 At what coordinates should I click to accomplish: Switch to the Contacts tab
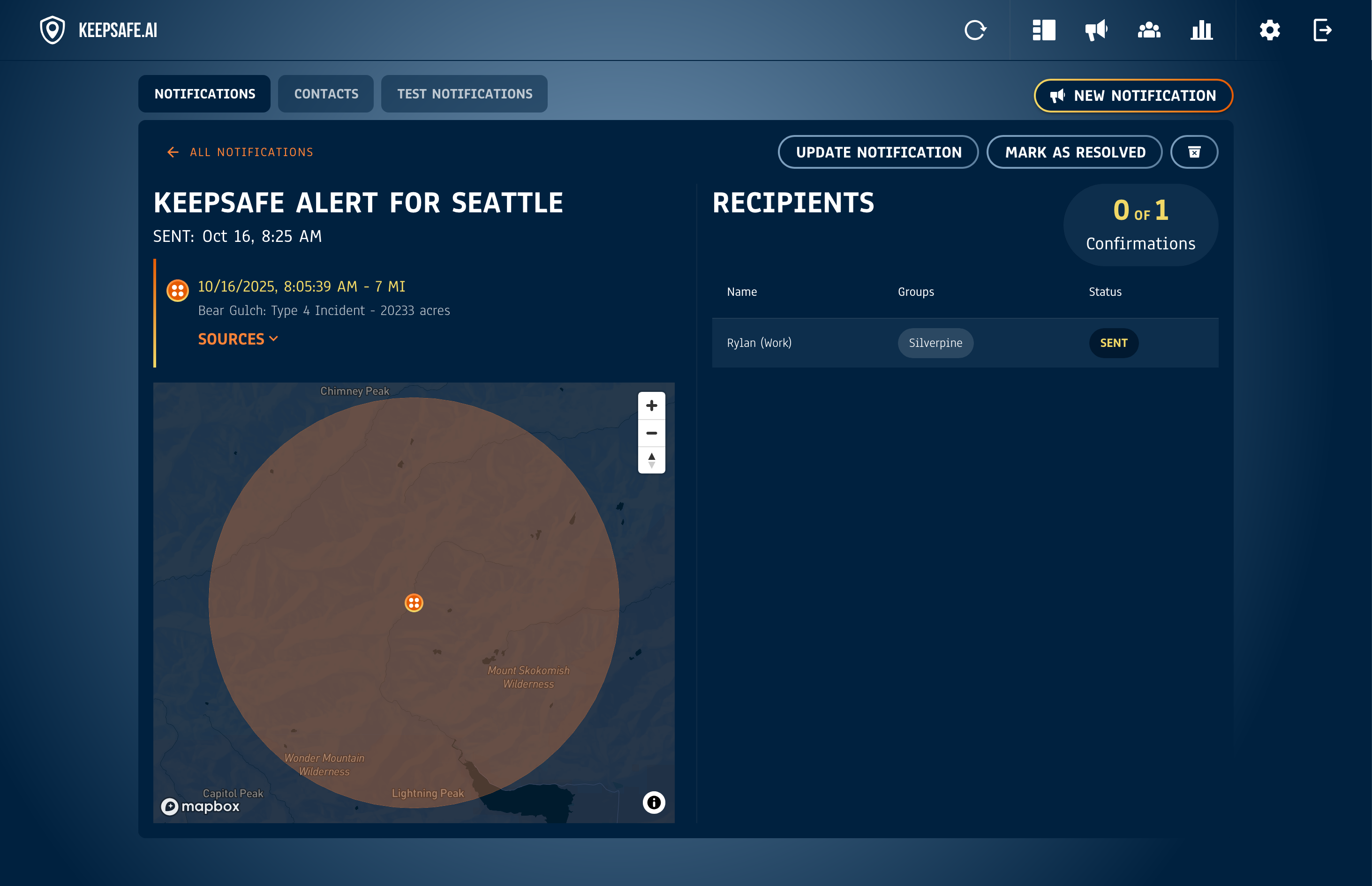tap(326, 94)
